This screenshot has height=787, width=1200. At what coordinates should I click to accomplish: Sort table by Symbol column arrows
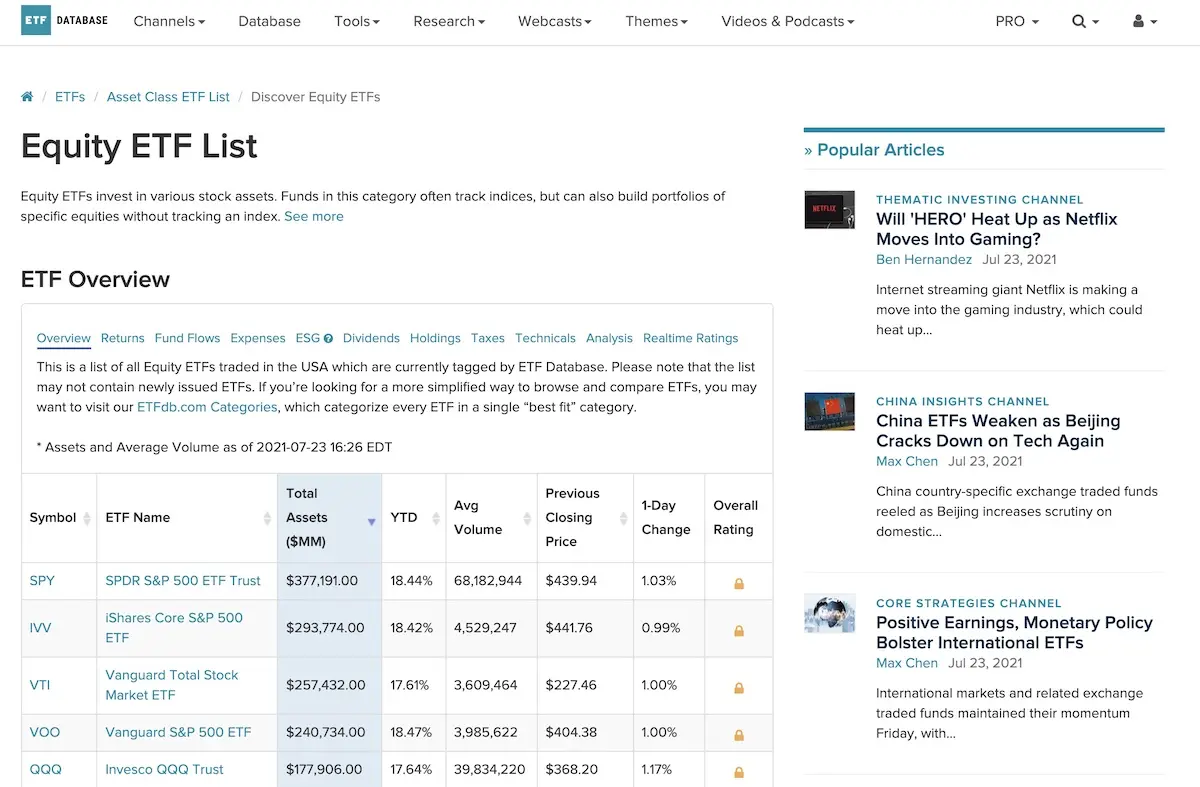(x=86, y=518)
